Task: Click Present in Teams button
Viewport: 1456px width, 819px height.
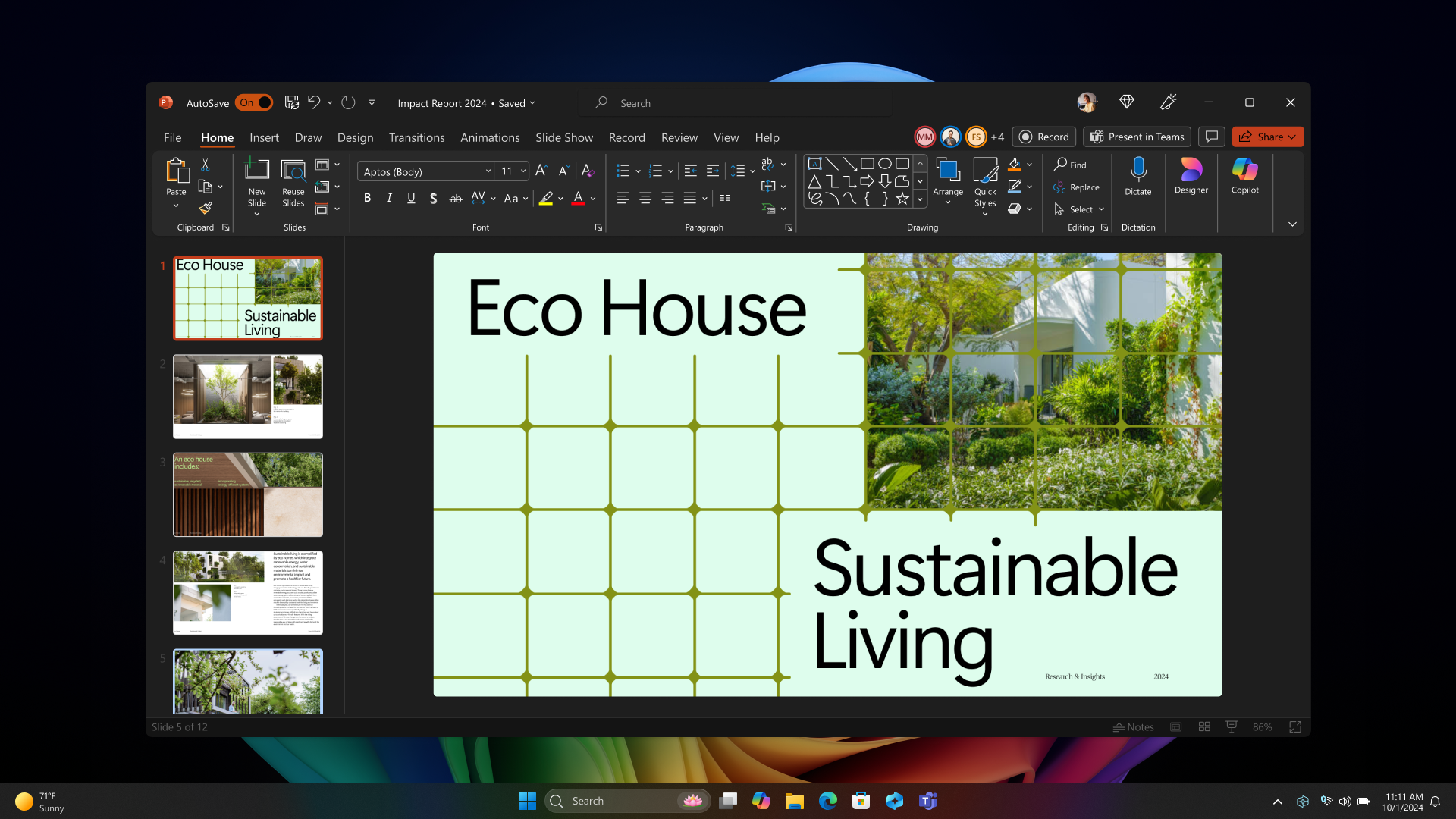Action: [1137, 137]
